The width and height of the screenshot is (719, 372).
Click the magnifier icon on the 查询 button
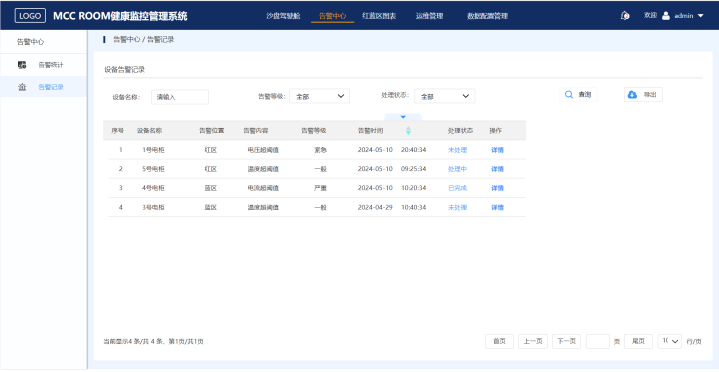pos(569,94)
